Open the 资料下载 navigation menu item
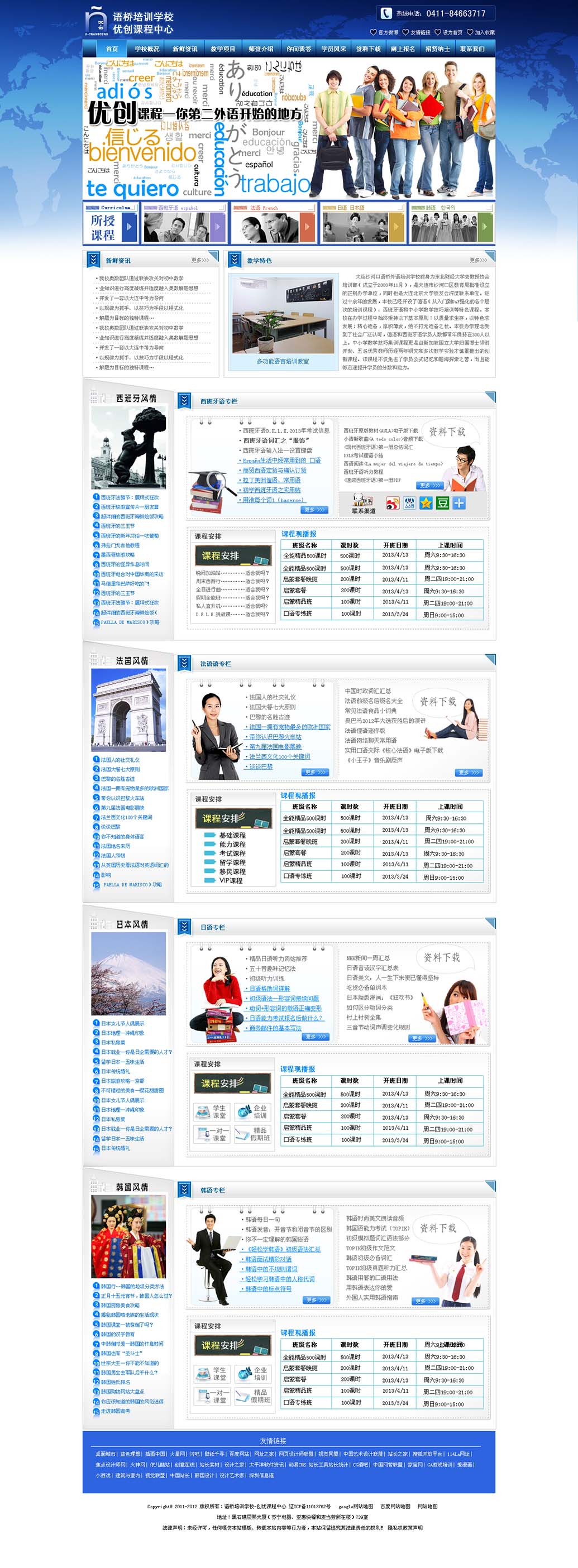This screenshot has height=1568, width=578. [x=368, y=49]
